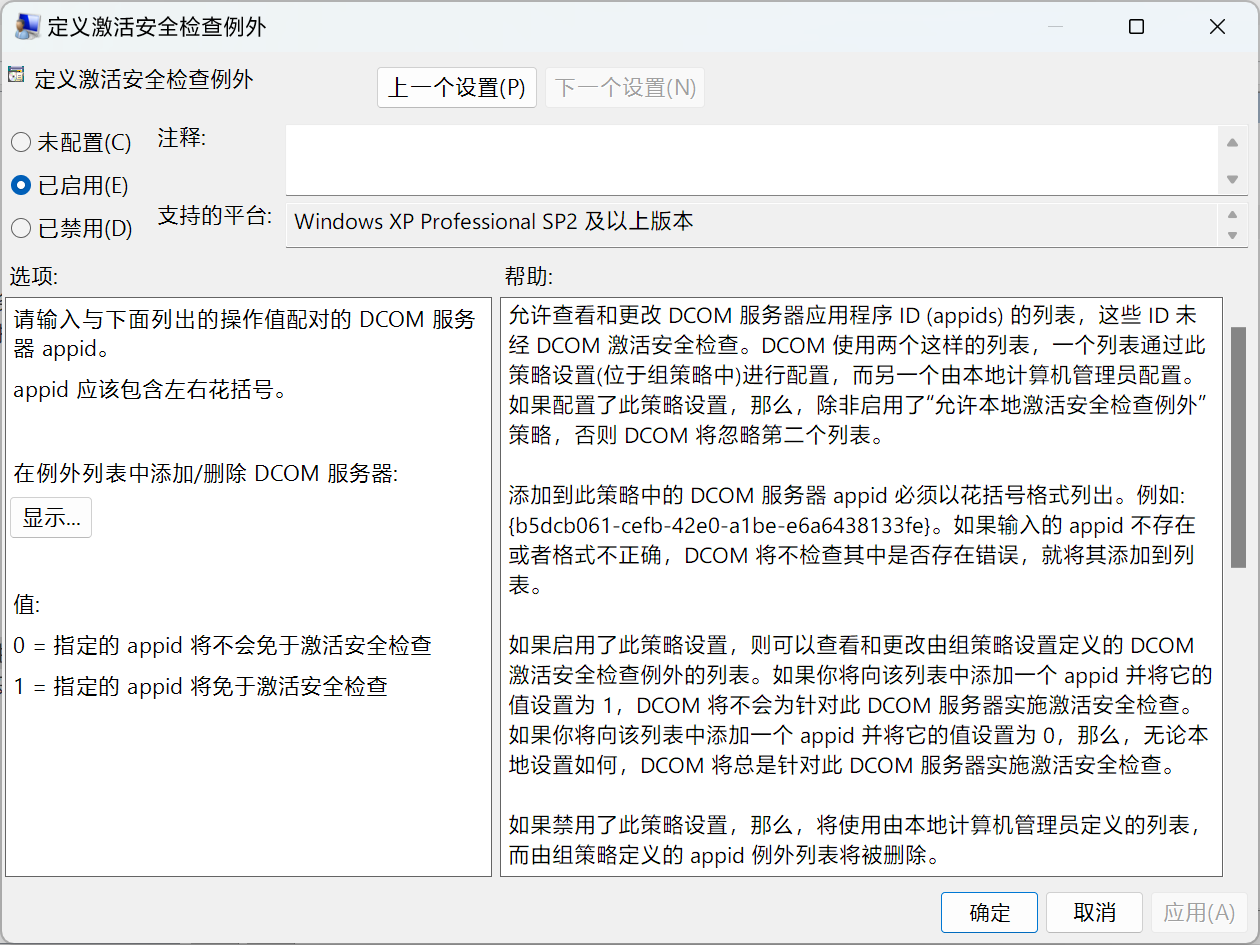Click the 支持的平台 text box
Image resolution: width=1260 pixels, height=945 pixels.
[750, 223]
